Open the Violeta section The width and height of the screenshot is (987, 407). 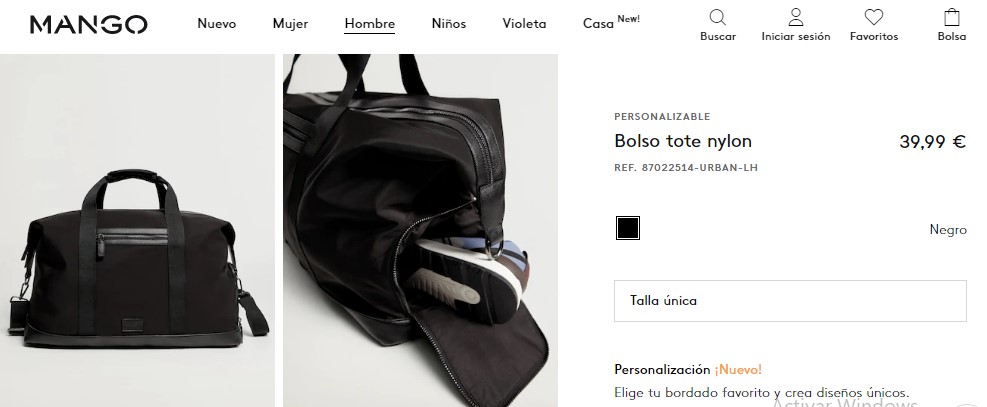tap(524, 24)
